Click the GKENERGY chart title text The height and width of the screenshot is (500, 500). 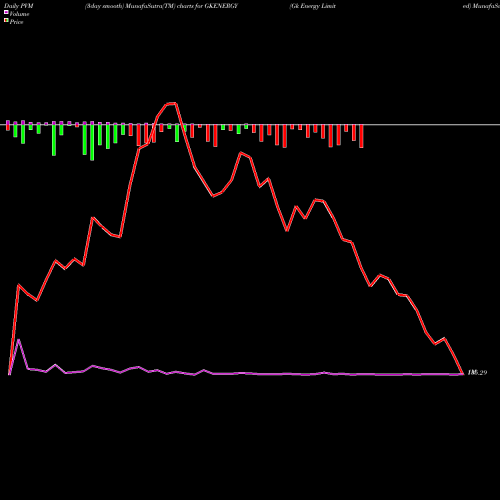click(x=161, y=6)
